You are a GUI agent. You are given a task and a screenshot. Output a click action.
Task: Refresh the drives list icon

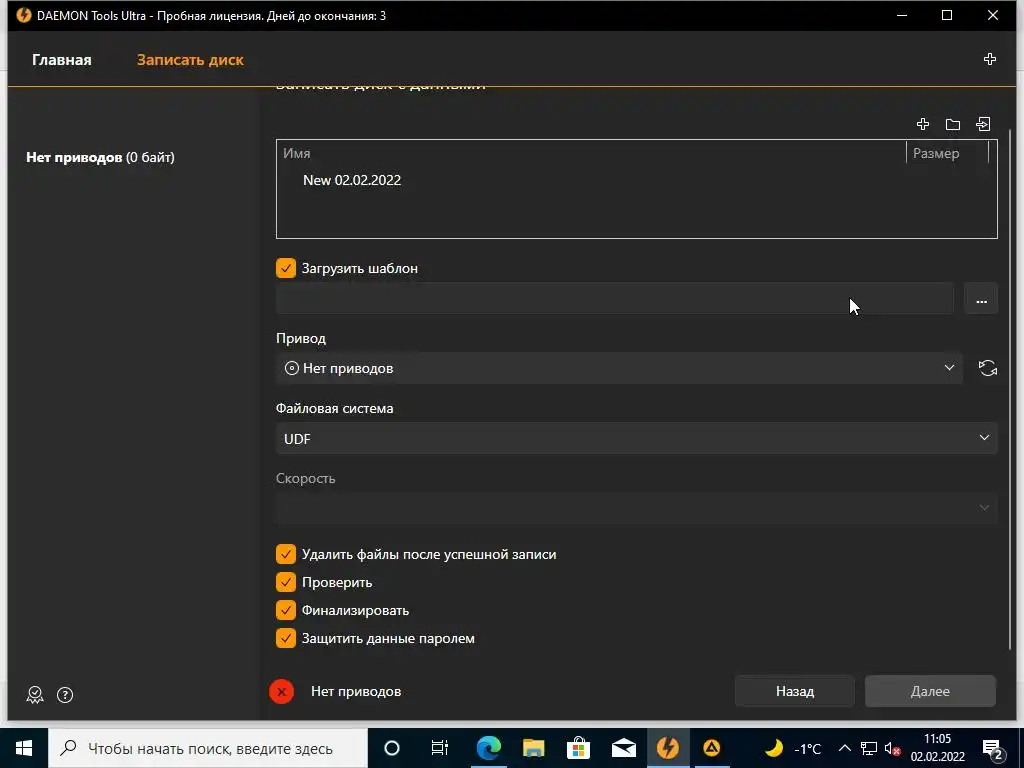[987, 368]
